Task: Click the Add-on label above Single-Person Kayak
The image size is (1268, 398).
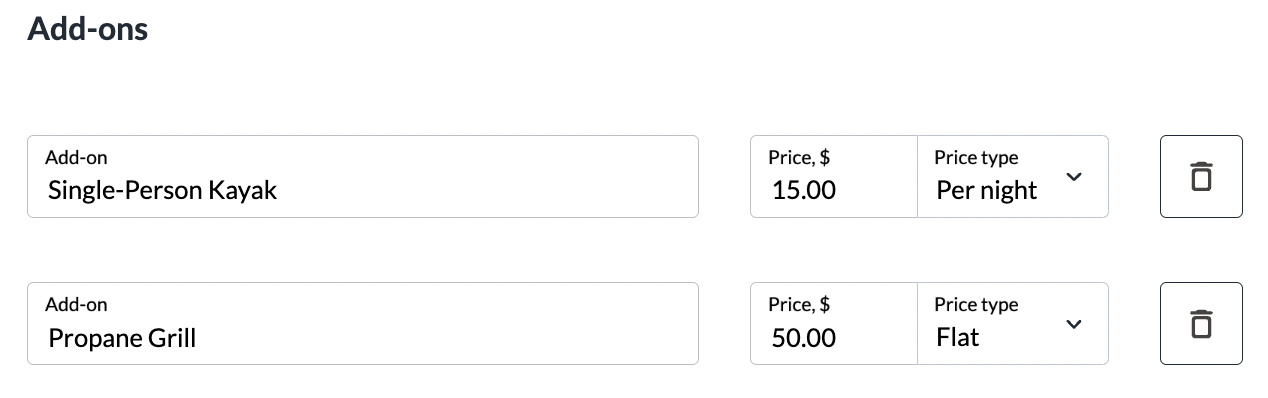Action: pos(76,157)
